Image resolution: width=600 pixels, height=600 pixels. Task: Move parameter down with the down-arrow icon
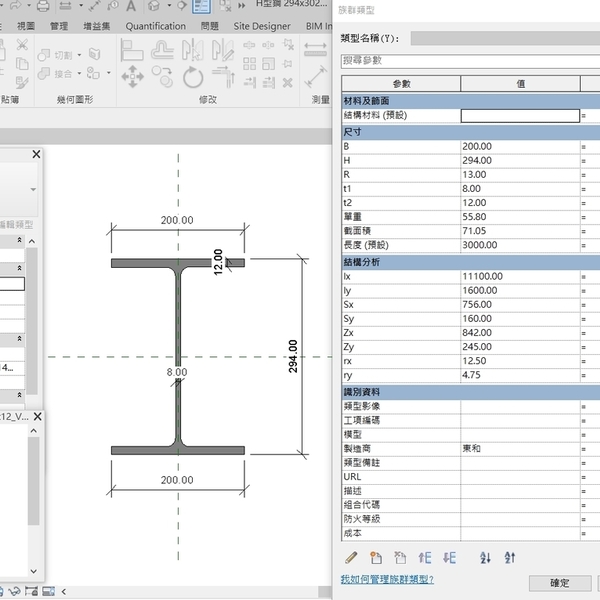click(450, 557)
